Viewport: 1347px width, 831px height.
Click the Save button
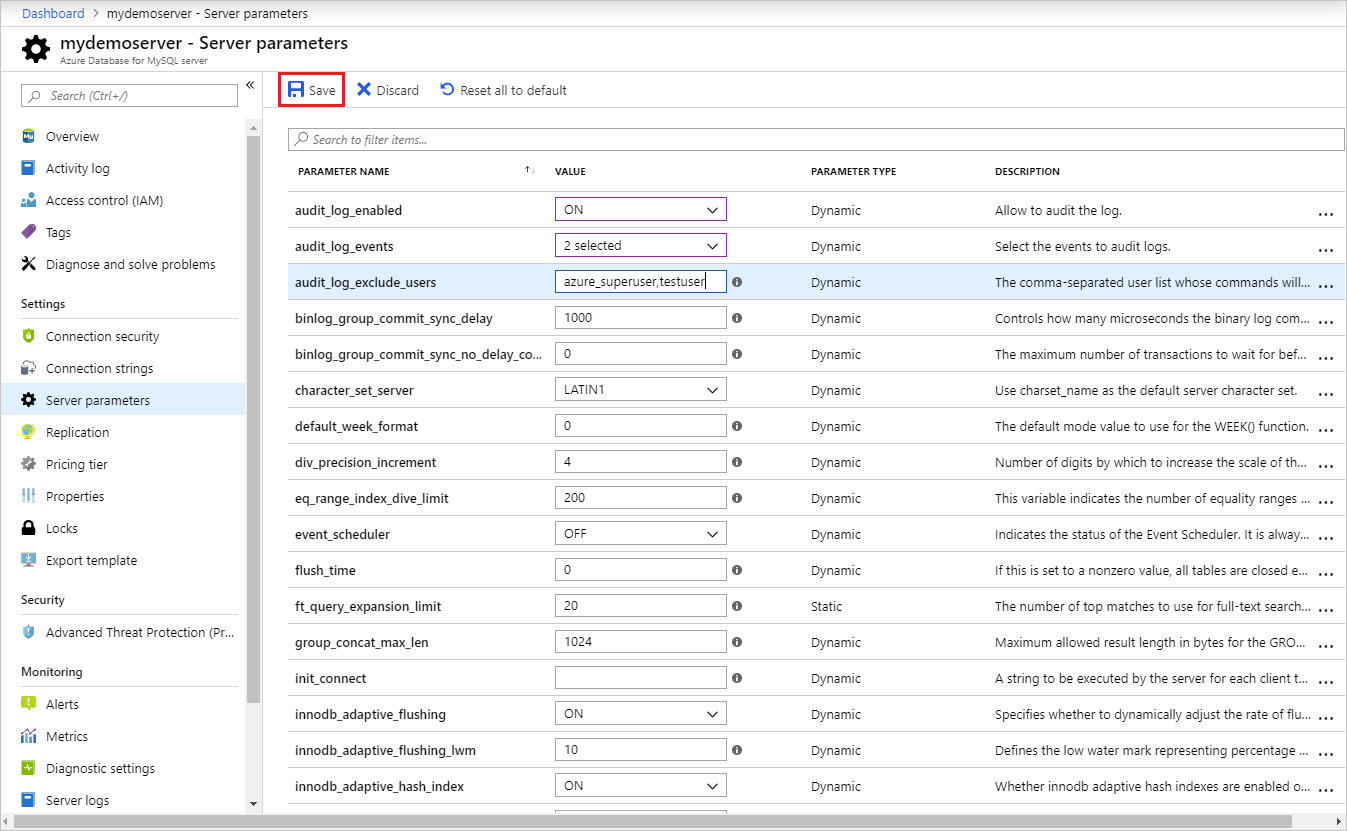pyautogui.click(x=312, y=90)
